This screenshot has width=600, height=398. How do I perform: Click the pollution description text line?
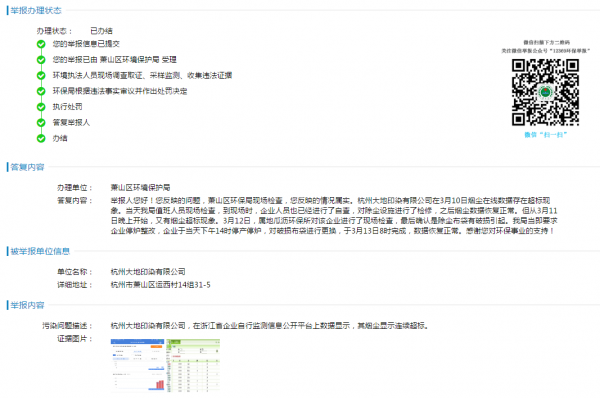[270, 326]
